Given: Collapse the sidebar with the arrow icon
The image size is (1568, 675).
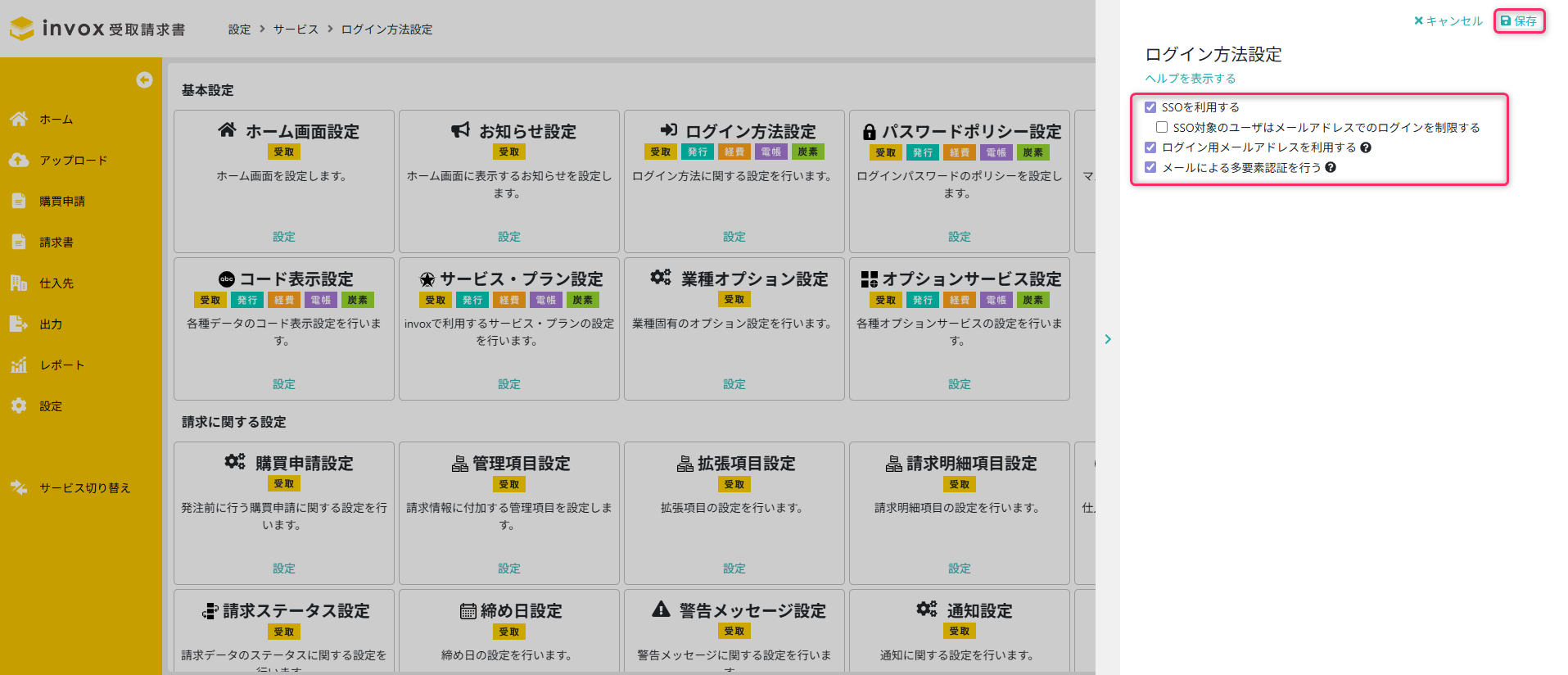Looking at the screenshot, I should pos(144,79).
